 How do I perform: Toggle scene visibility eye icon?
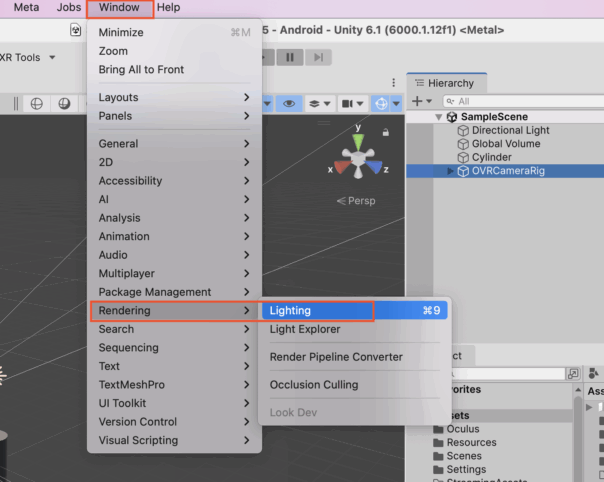[x=290, y=103]
